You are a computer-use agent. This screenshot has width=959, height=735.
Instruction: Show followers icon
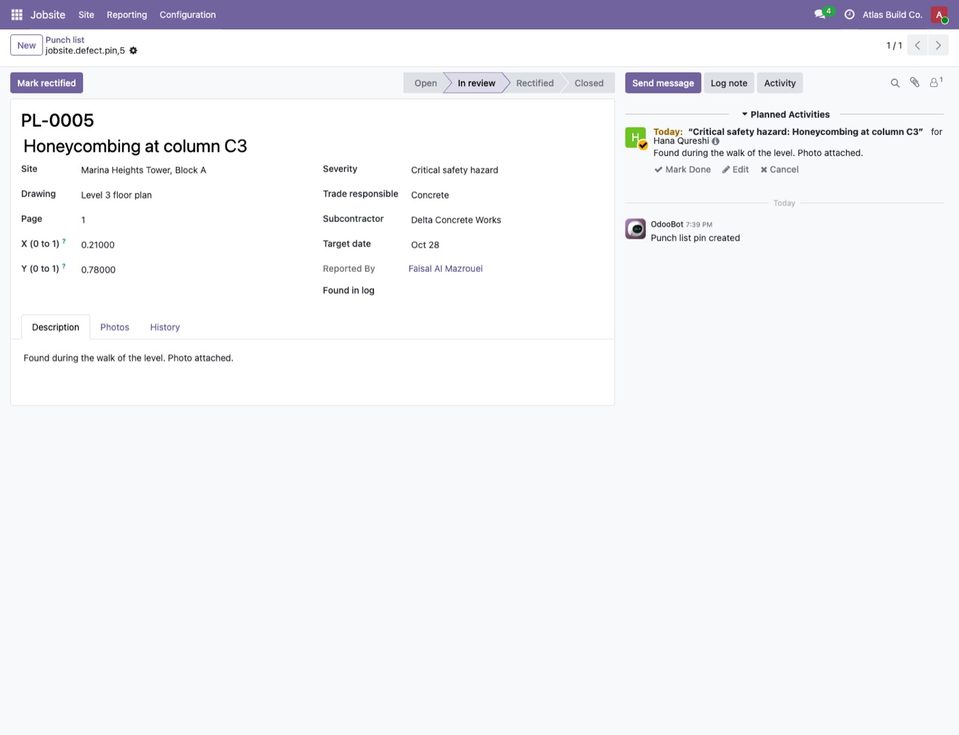click(936, 83)
